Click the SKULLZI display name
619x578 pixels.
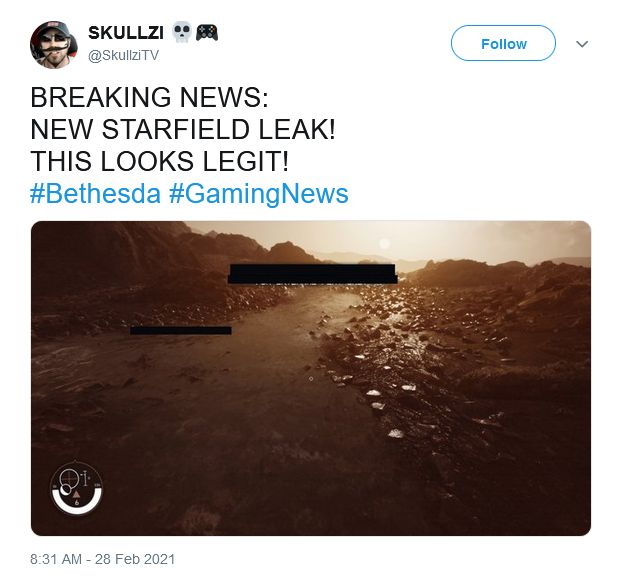[126, 33]
